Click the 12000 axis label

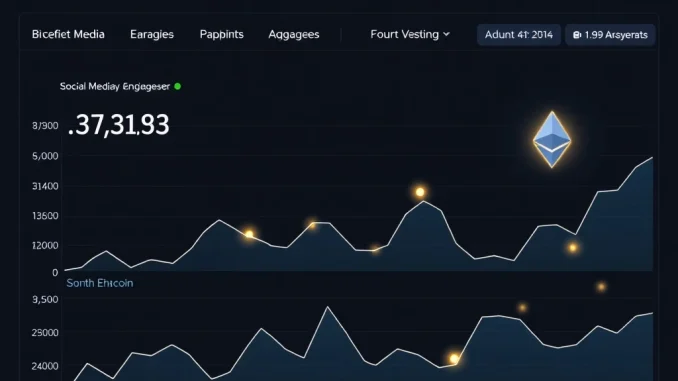45,245
